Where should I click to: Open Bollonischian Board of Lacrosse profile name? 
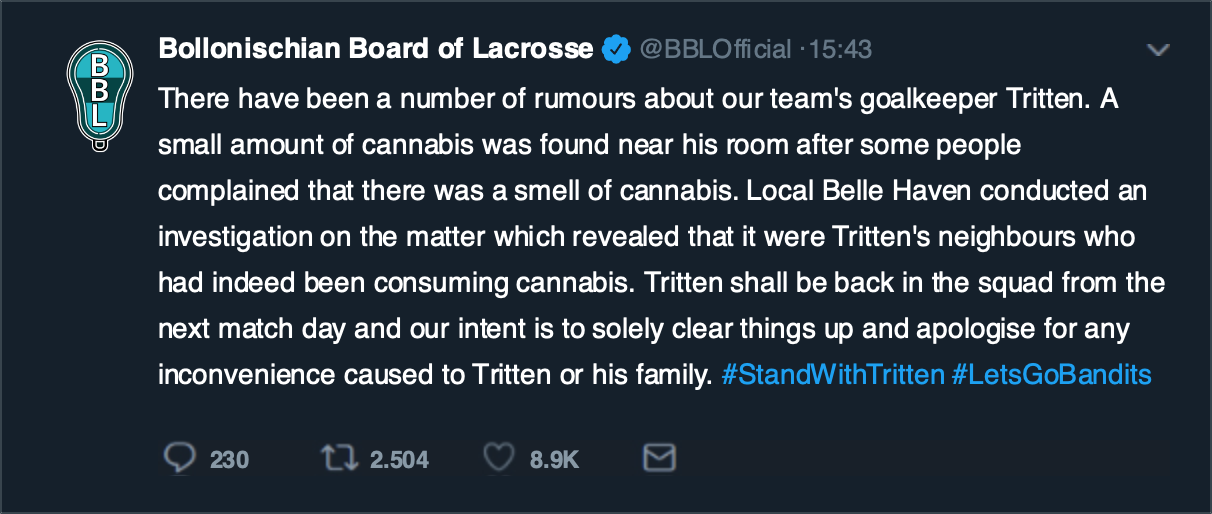pyautogui.click(x=376, y=48)
